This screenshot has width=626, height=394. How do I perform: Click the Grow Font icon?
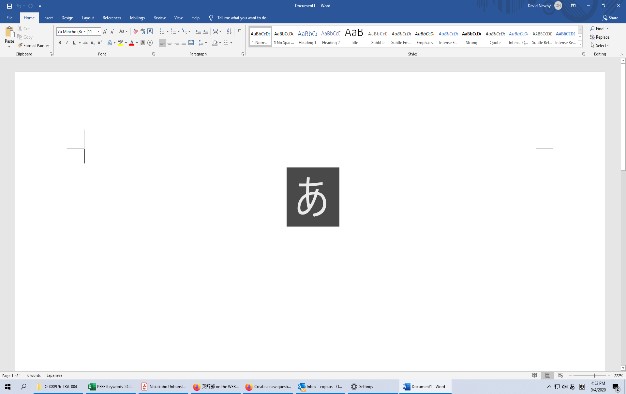pos(105,31)
